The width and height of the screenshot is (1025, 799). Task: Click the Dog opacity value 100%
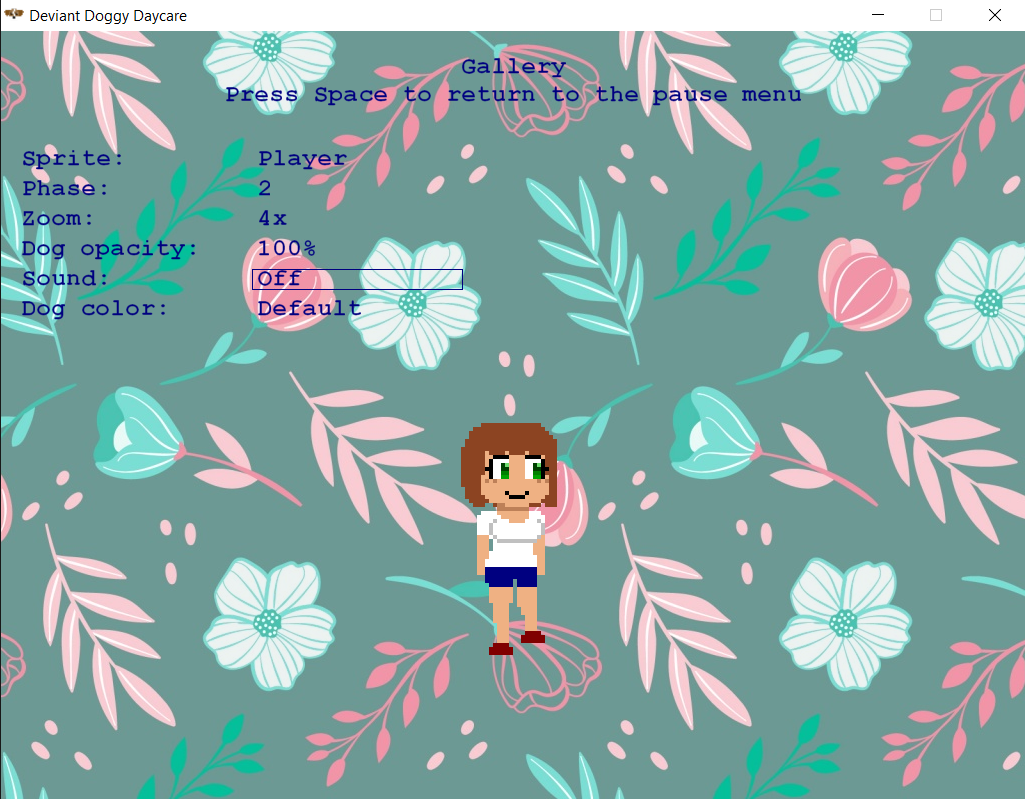click(x=286, y=248)
